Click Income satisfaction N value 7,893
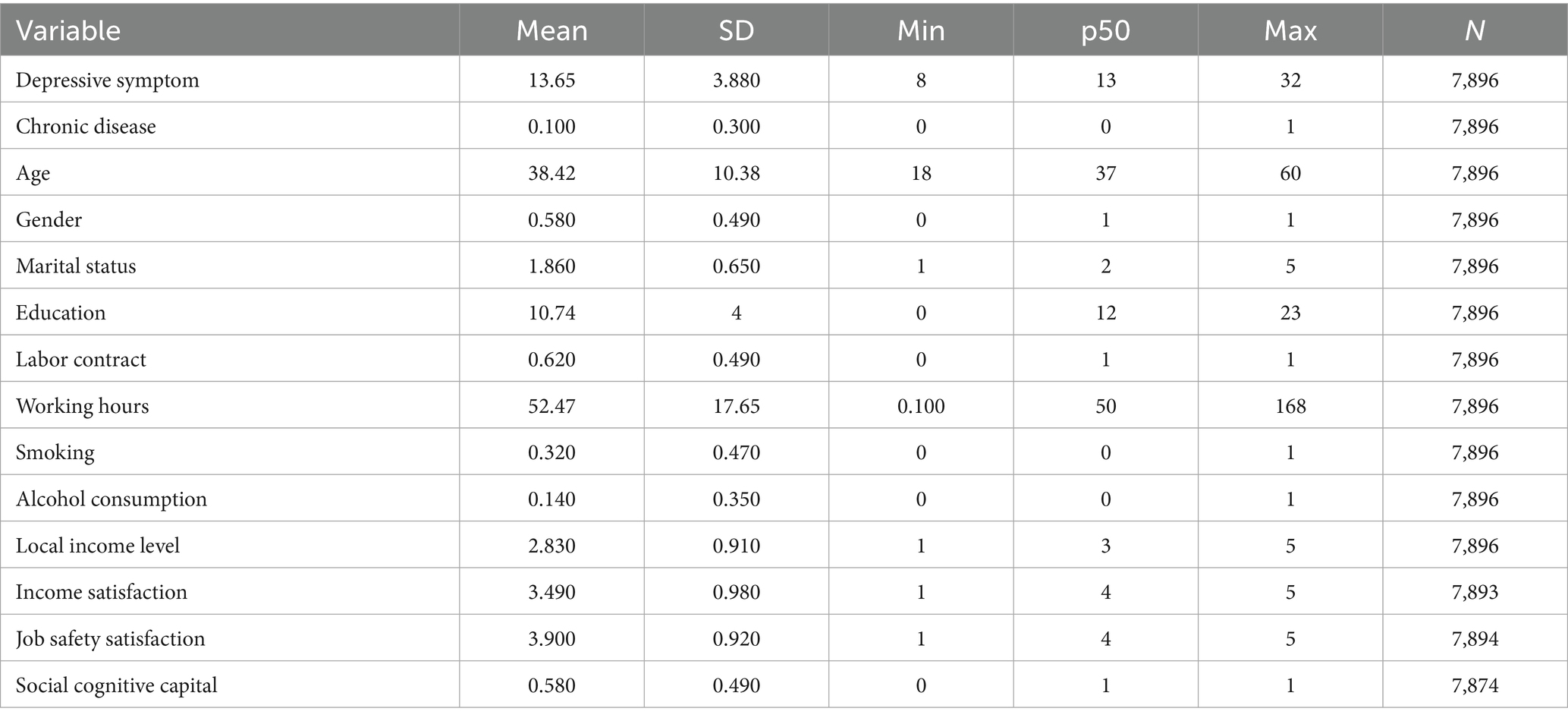 pyautogui.click(x=1475, y=592)
